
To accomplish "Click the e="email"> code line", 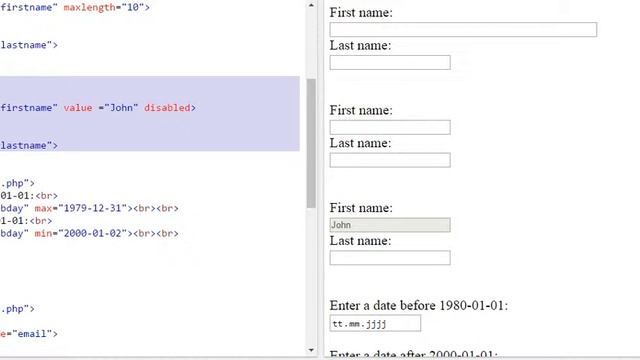I will click(29, 334).
